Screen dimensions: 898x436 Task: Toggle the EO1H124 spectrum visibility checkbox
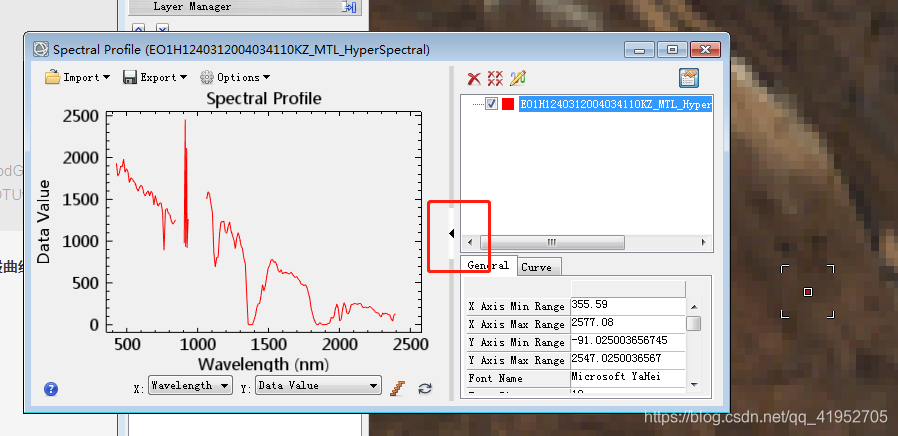pyautogui.click(x=491, y=104)
